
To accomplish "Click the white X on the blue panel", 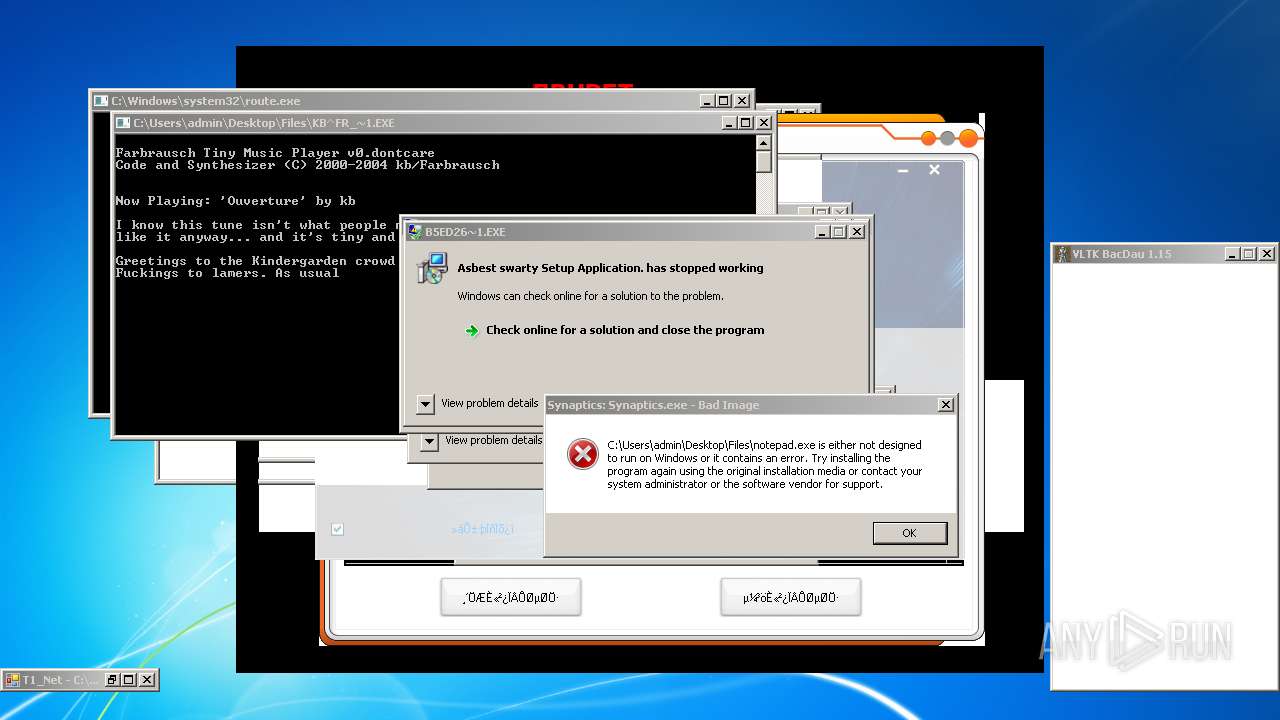I will pyautogui.click(x=934, y=170).
